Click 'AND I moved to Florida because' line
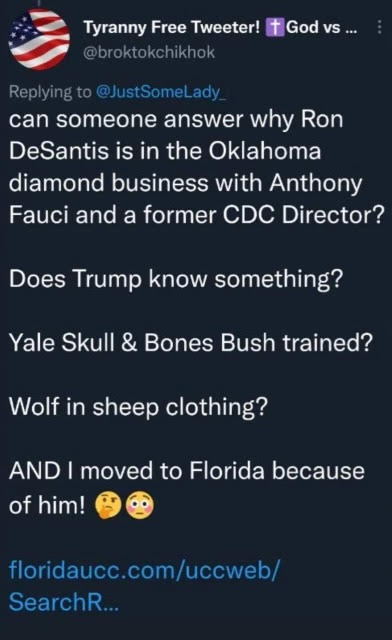Image resolution: width=392 pixels, height=640 pixels. tap(187, 470)
